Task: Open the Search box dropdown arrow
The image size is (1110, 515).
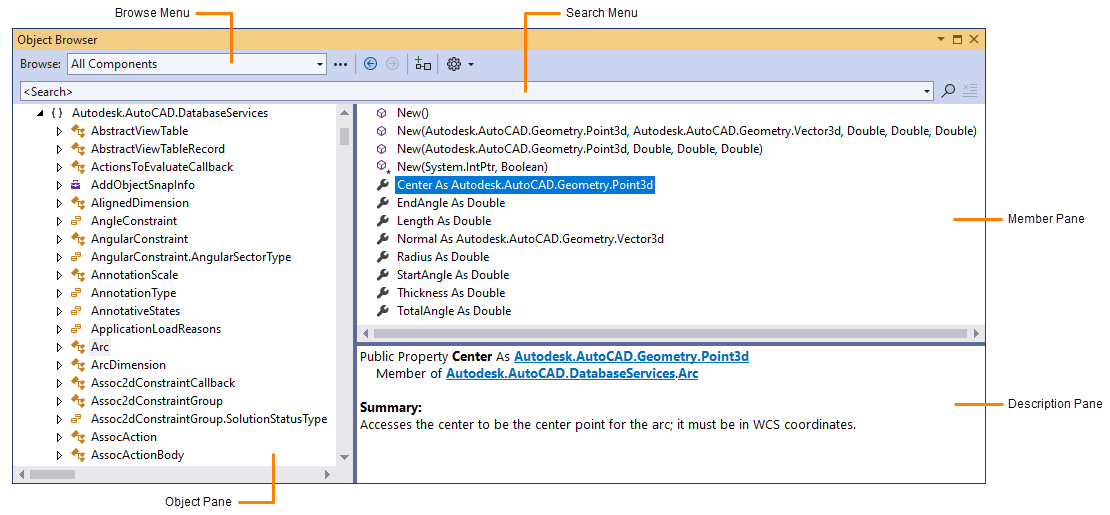Action: tap(928, 91)
